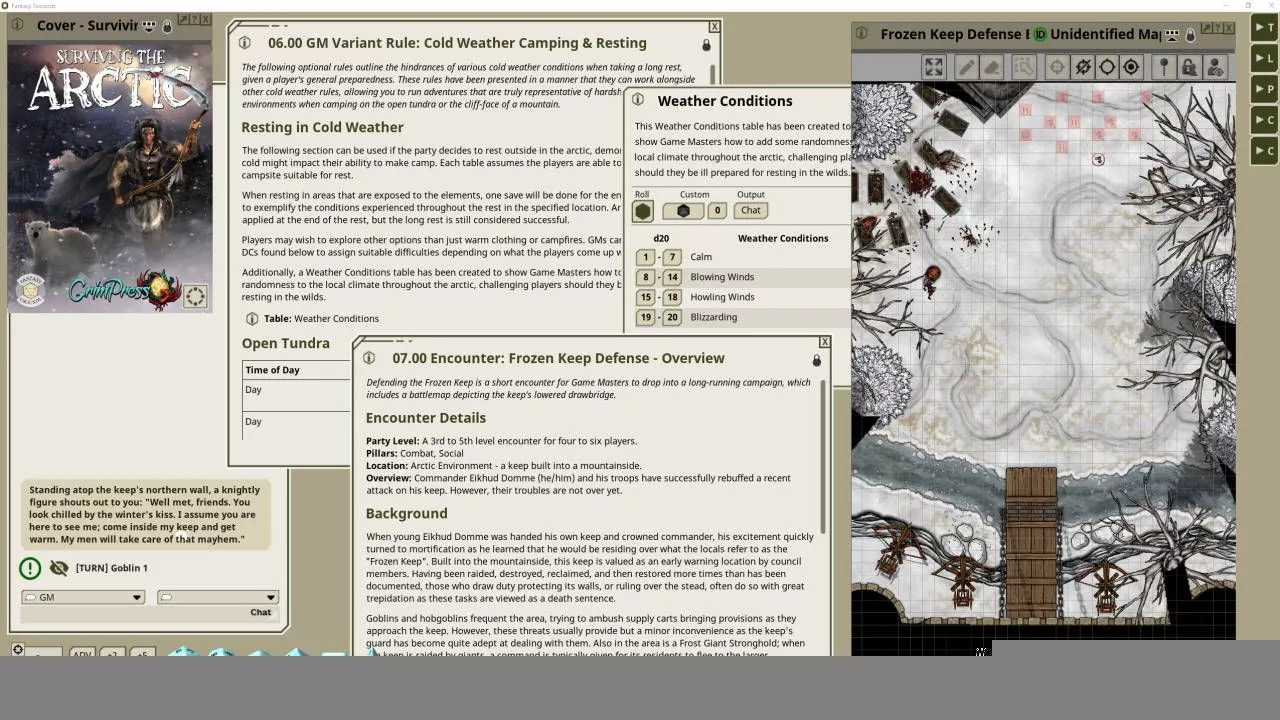Viewport: 1280px width, 720px height.
Task: Click the crossed-out target tool on map toolbar
Action: click(x=1083, y=67)
